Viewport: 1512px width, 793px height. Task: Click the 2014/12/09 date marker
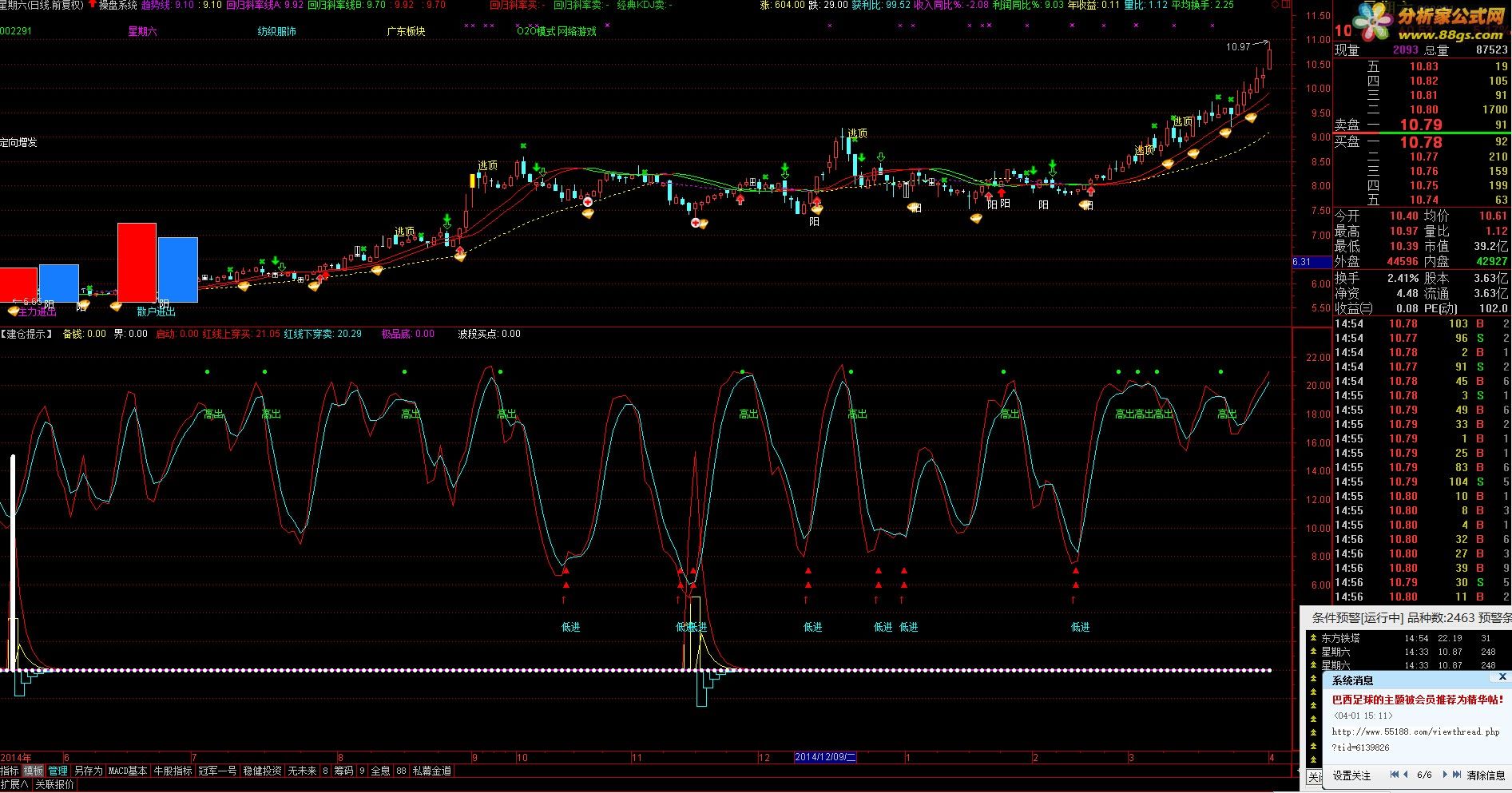coord(825,757)
